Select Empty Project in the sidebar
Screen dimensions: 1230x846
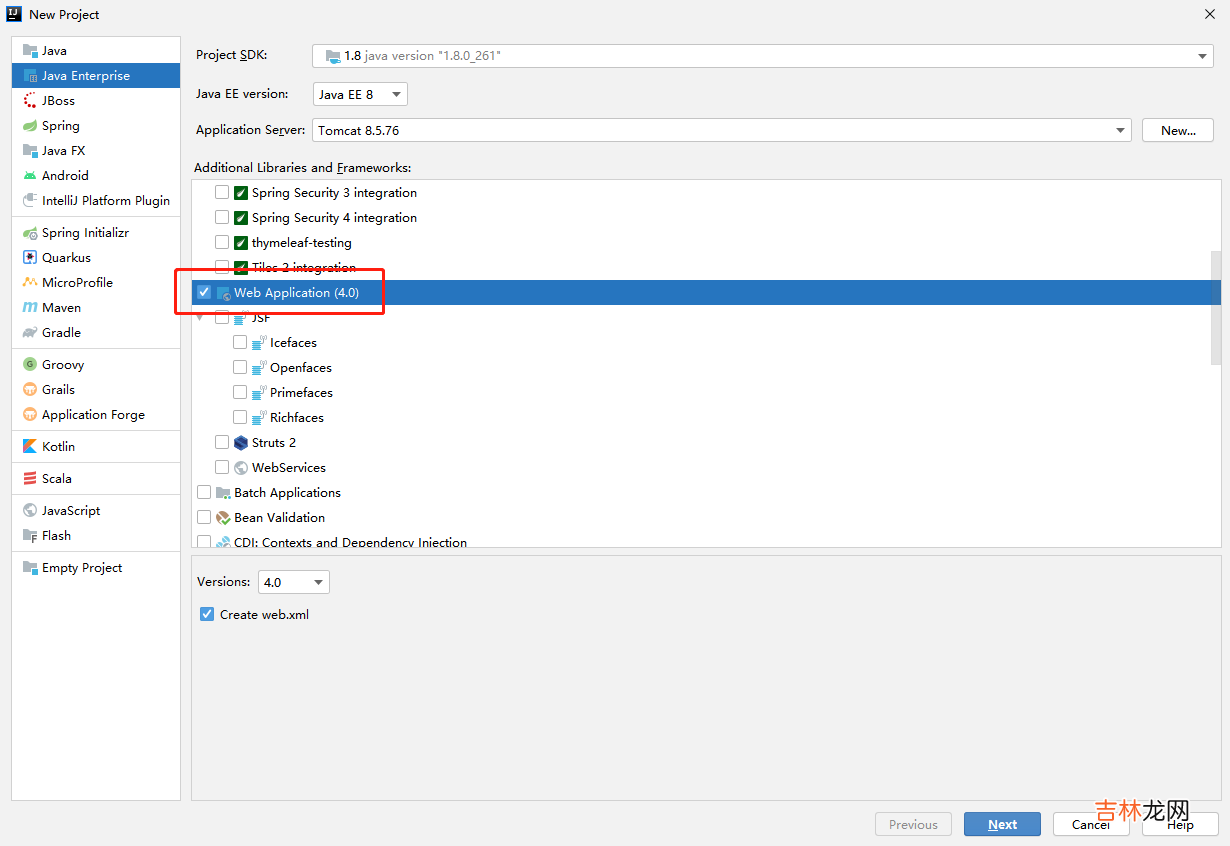[x=81, y=568]
